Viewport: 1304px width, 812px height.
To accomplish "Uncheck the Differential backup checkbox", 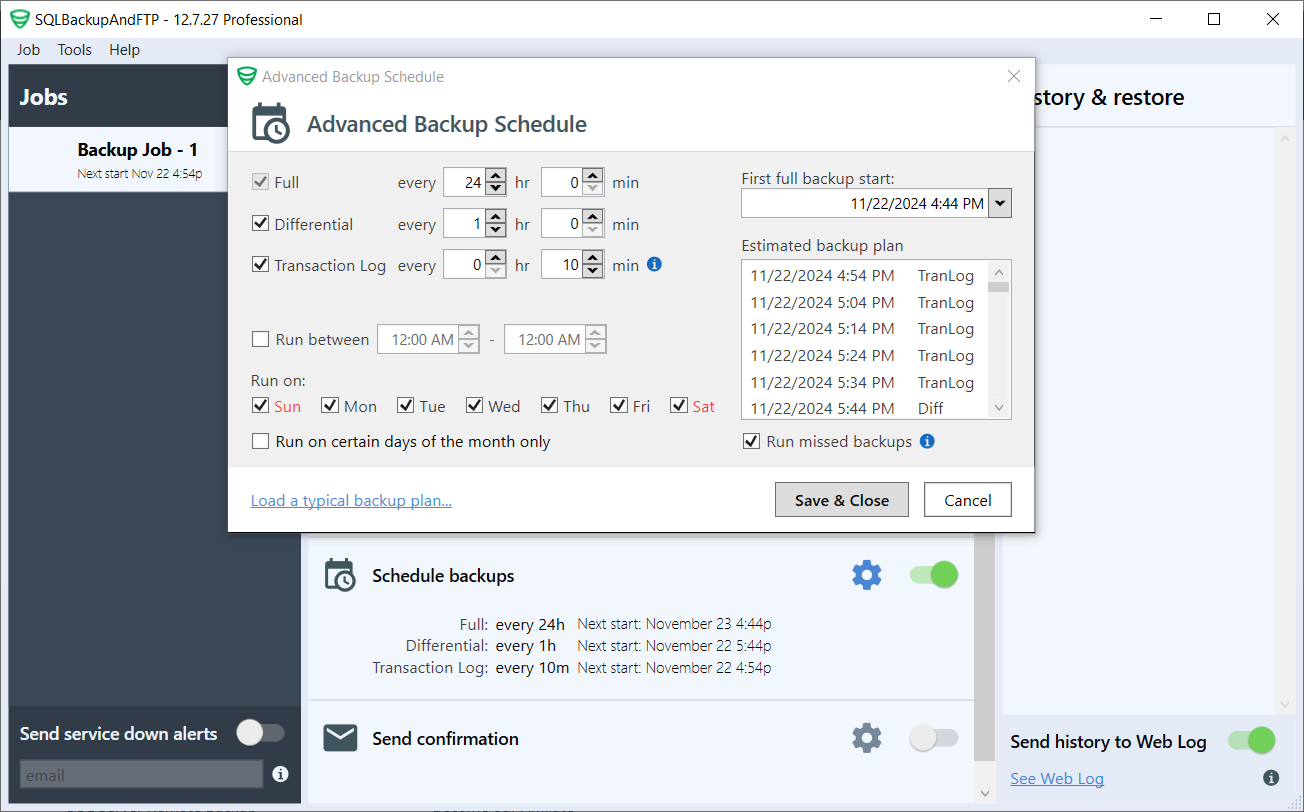I will [260, 223].
